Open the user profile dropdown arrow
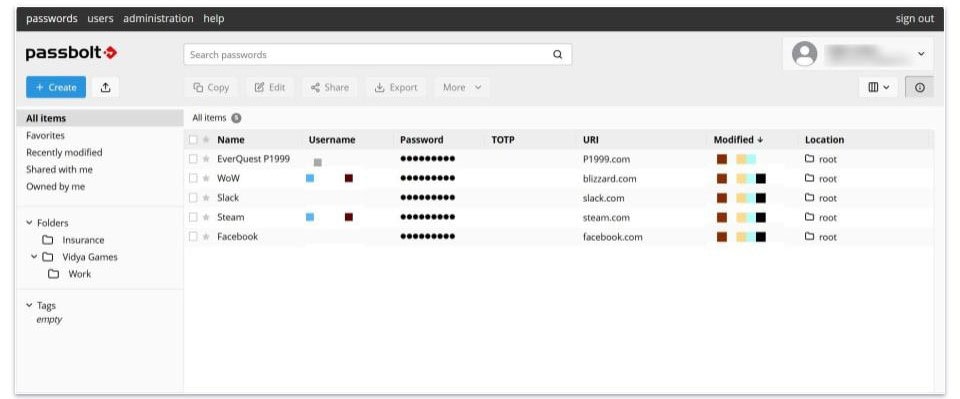Viewport: 960px width, 399px height. coord(921,54)
